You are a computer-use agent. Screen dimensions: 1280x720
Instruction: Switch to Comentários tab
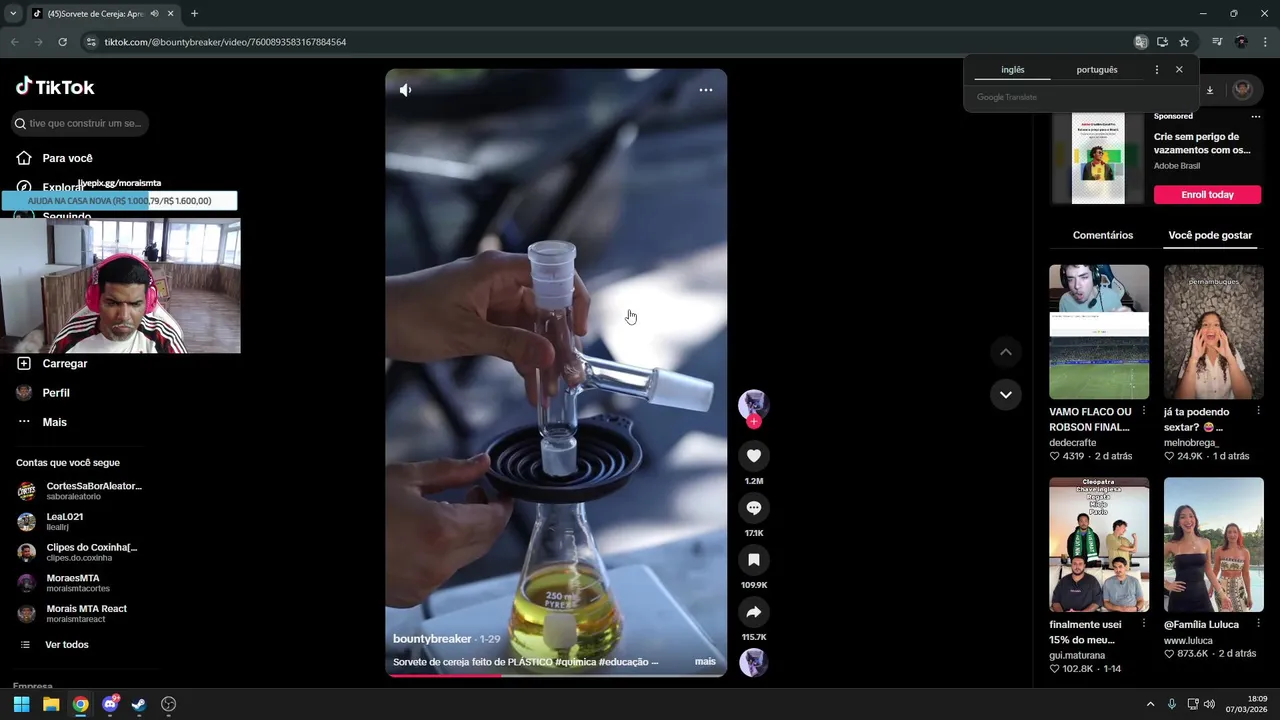(1103, 235)
